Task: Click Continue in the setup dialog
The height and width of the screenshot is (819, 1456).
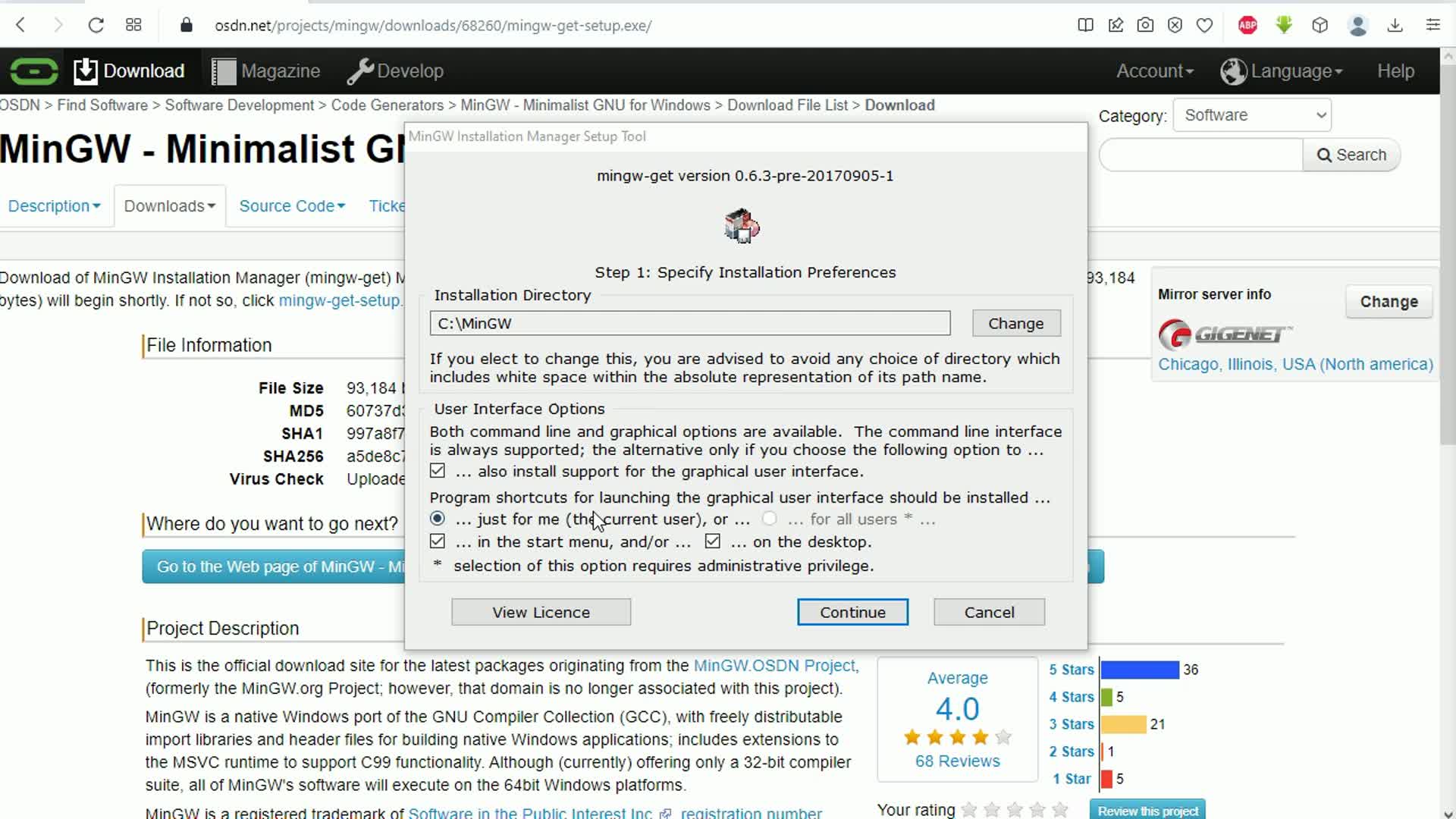Action: 852,612
